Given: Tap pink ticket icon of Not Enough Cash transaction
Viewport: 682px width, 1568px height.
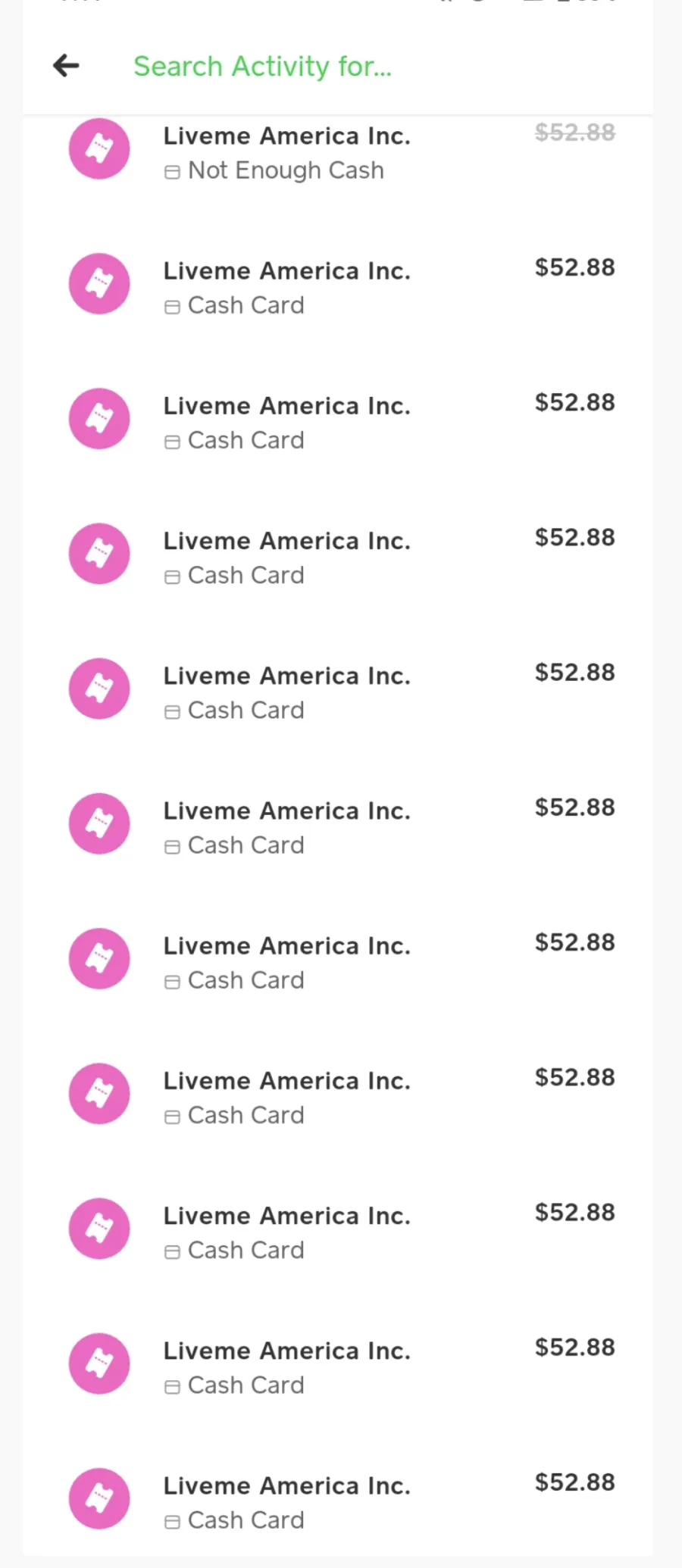Looking at the screenshot, I should click(x=99, y=149).
